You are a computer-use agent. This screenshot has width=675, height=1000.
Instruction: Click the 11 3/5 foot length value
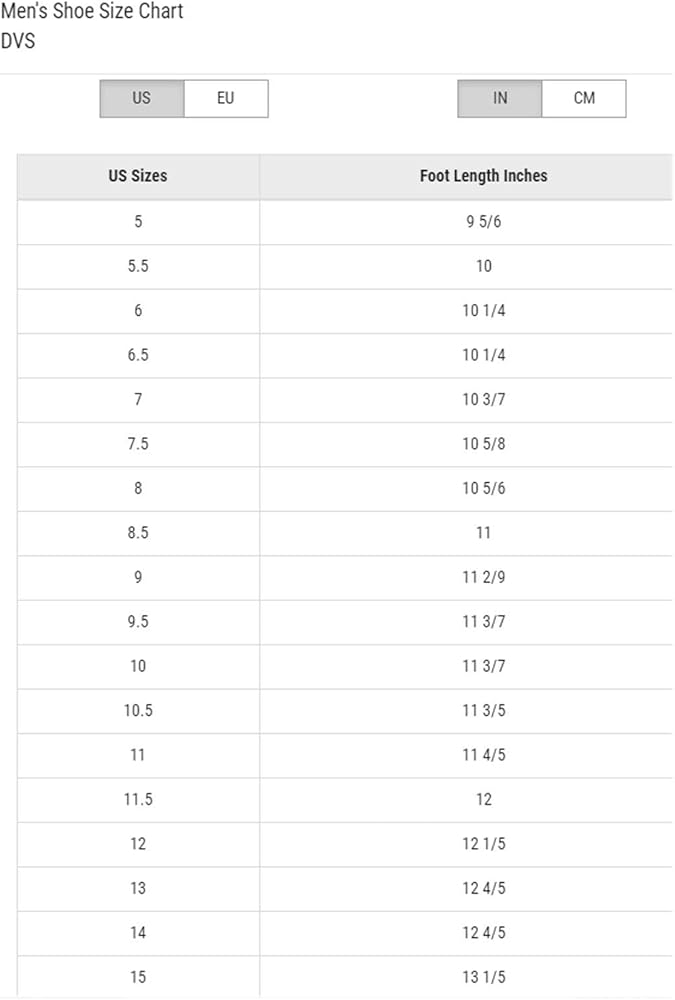click(x=483, y=710)
